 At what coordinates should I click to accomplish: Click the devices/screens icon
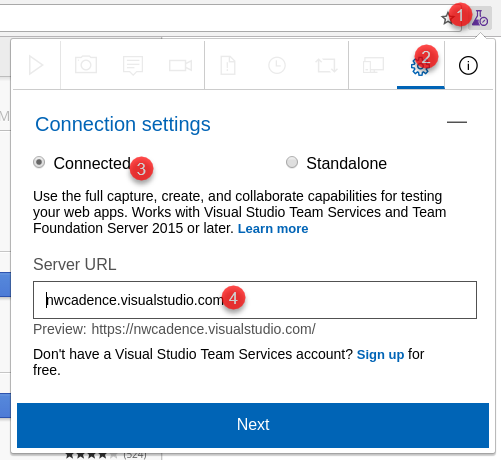pyautogui.click(x=373, y=65)
